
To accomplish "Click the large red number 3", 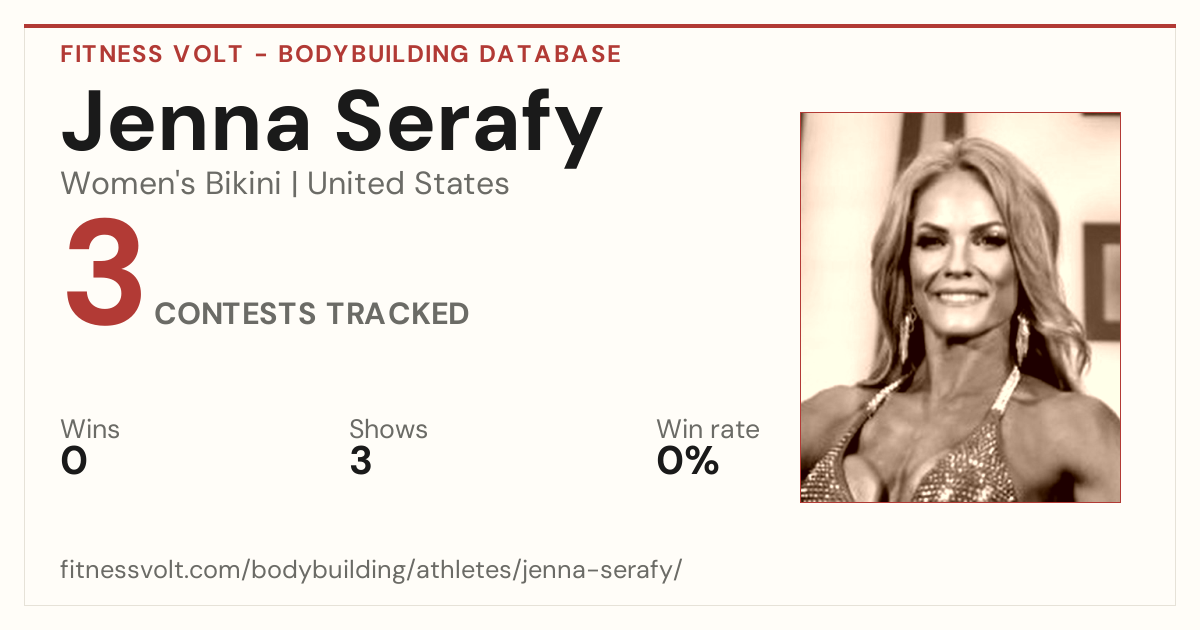I will pyautogui.click(x=104, y=275).
